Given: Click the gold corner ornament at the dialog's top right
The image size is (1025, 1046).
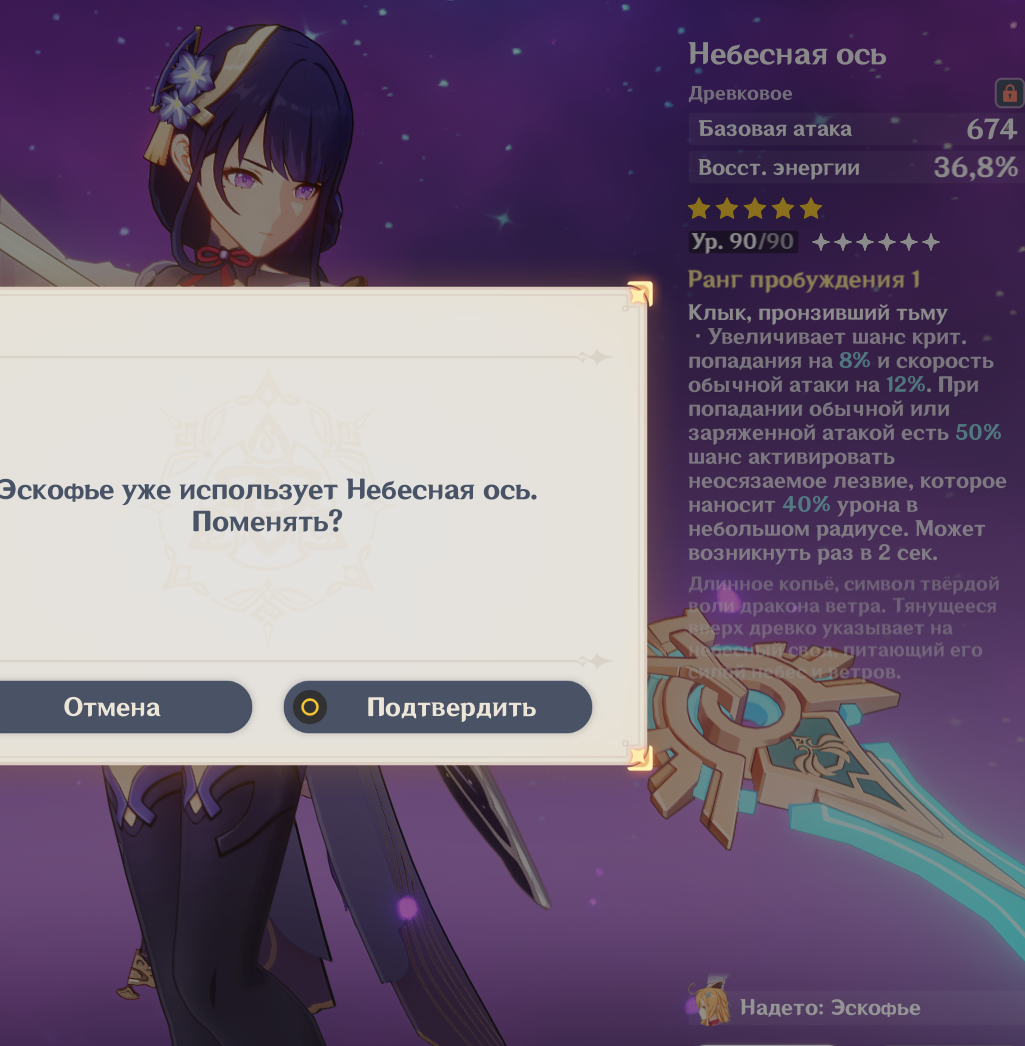Looking at the screenshot, I should [639, 296].
